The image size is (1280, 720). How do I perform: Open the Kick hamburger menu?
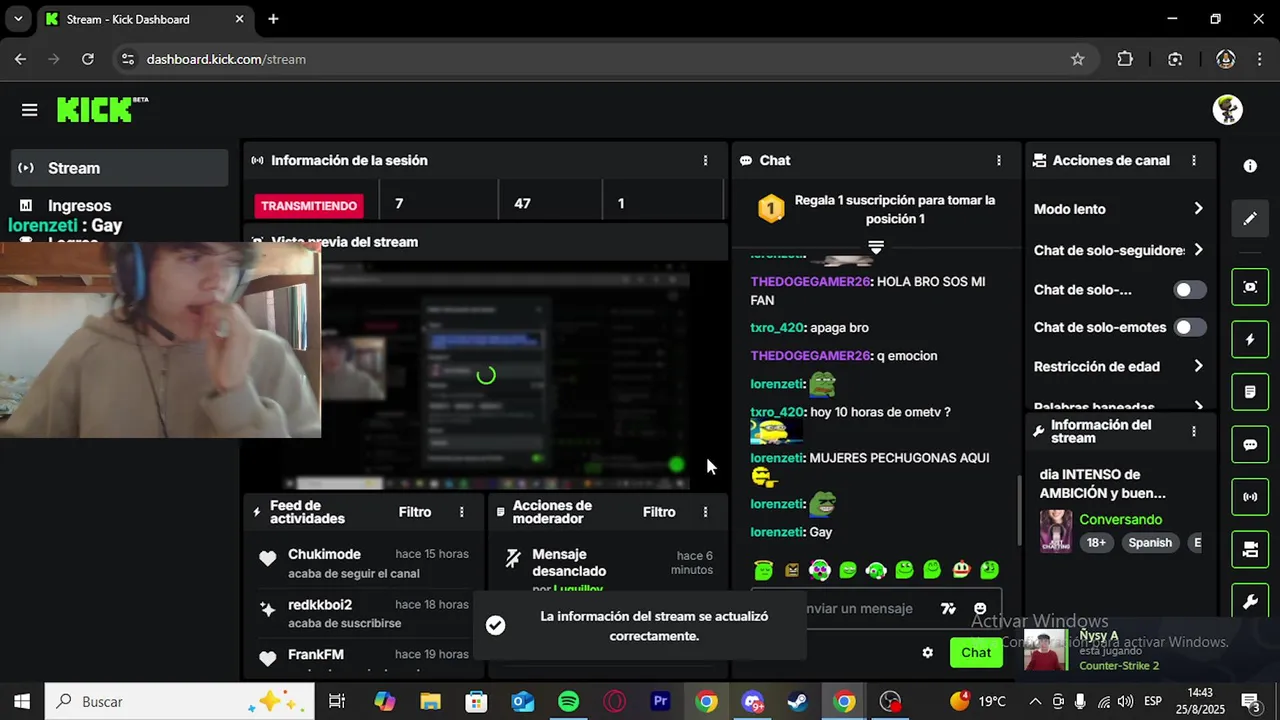pyautogui.click(x=29, y=110)
